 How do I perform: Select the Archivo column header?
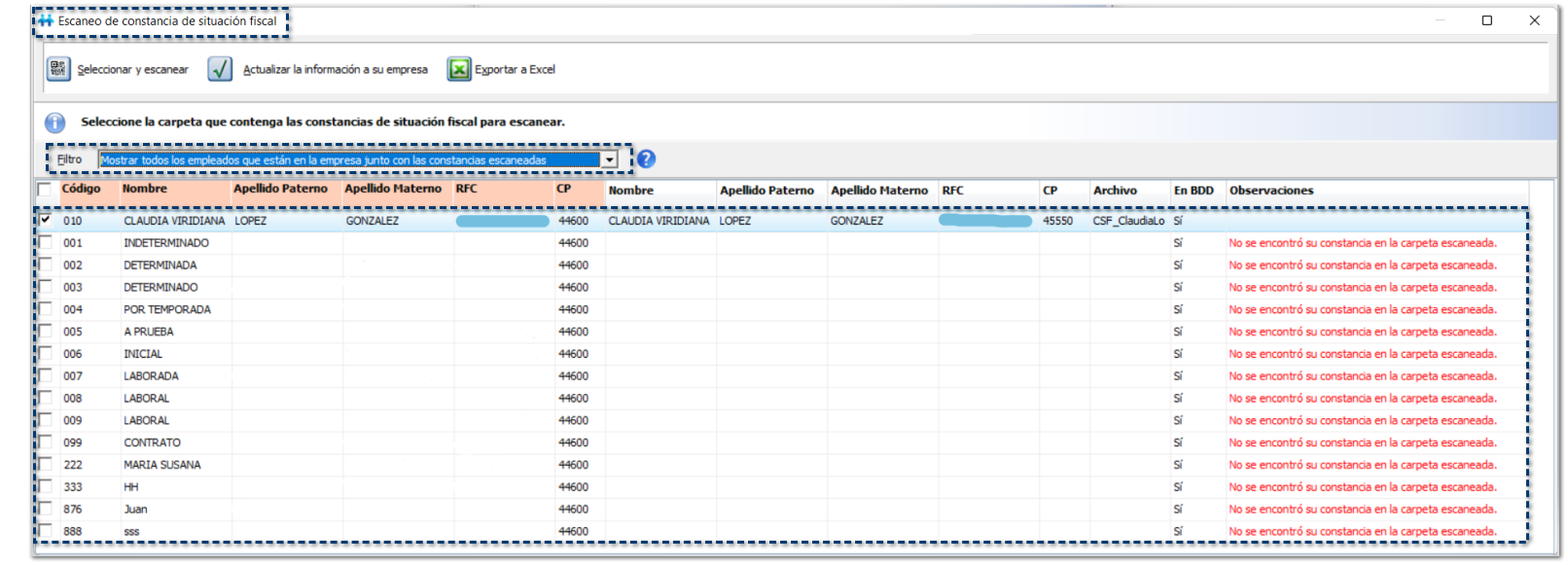pyautogui.click(x=1115, y=191)
